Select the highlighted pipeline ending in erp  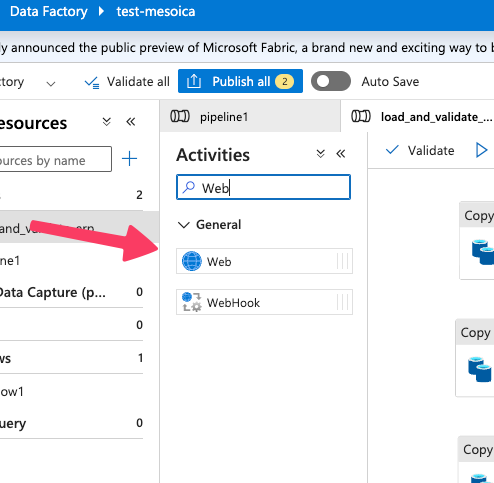coord(79,227)
